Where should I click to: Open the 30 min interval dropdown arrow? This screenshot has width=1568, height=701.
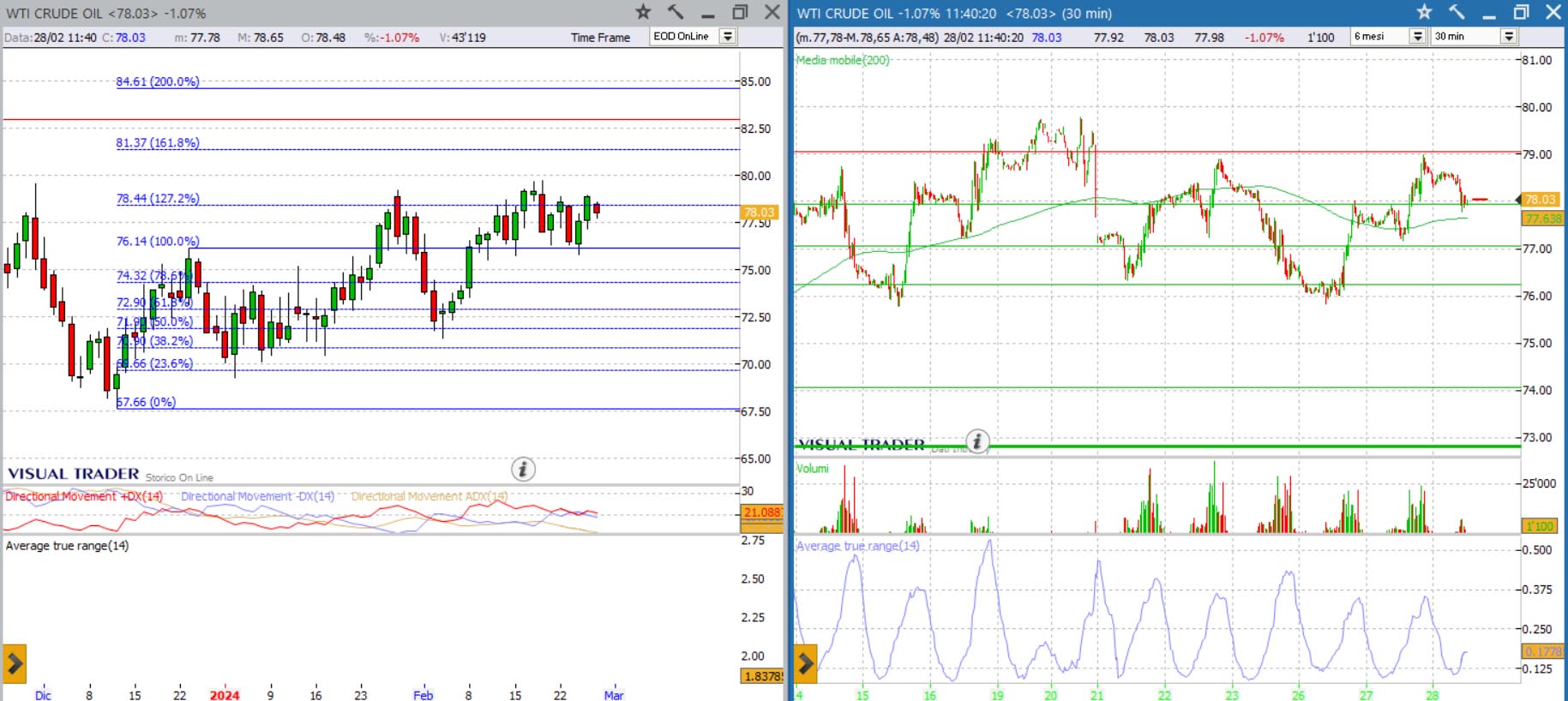pyautogui.click(x=1509, y=36)
